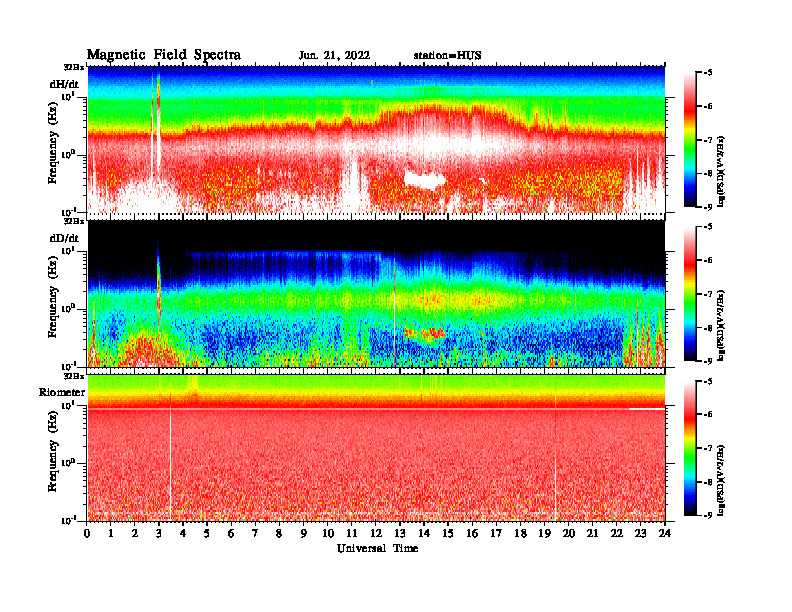The height and width of the screenshot is (612, 792).
Task: Click hour "3" on the time axis
Action: [159, 533]
